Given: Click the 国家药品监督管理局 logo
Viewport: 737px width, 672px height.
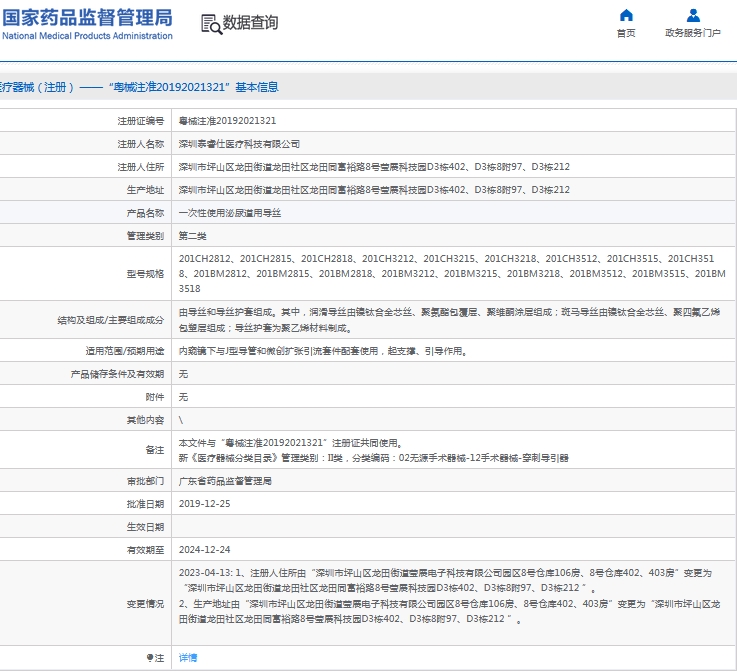Looking at the screenshot, I should (87, 23).
